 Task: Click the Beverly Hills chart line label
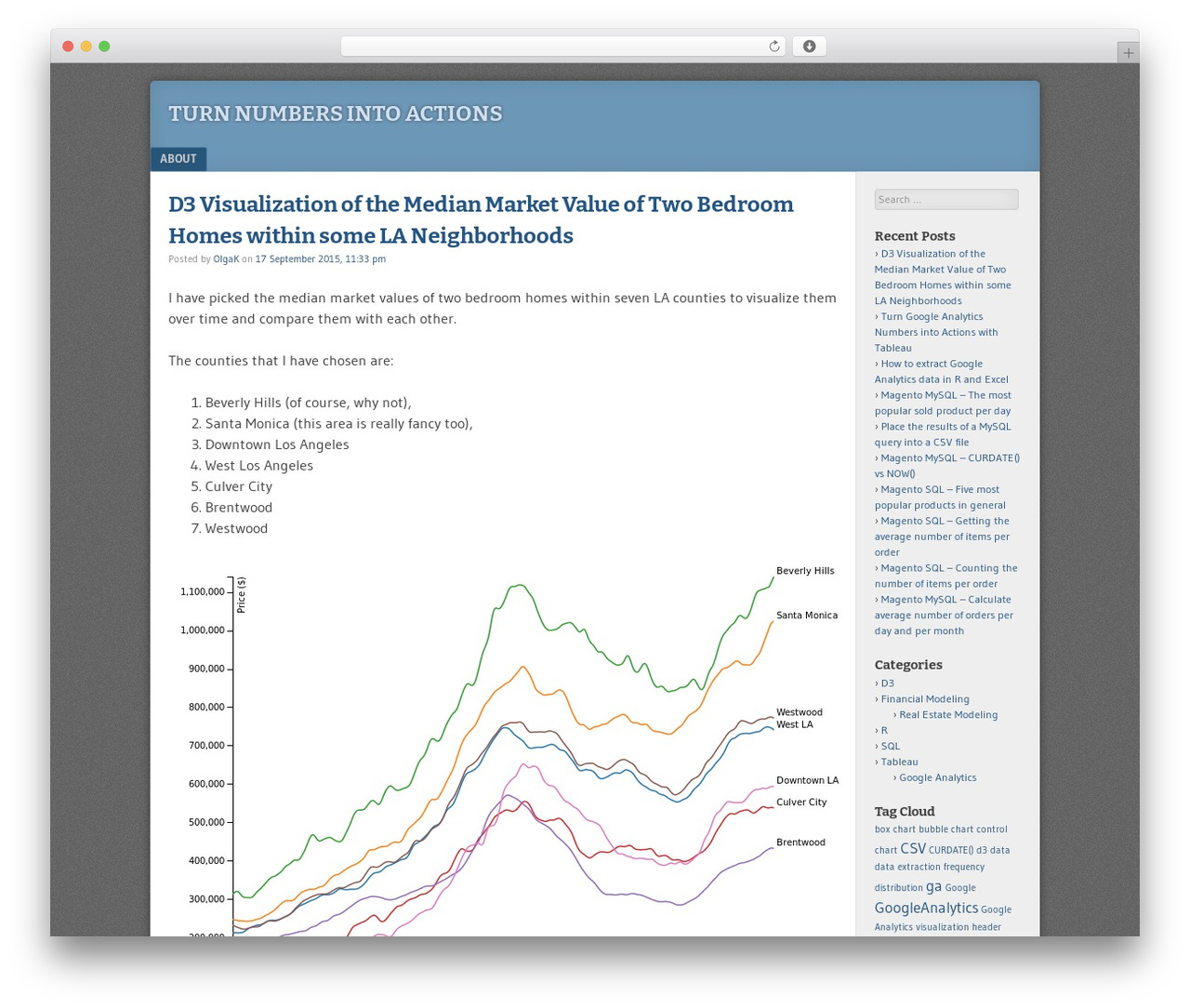coord(805,571)
